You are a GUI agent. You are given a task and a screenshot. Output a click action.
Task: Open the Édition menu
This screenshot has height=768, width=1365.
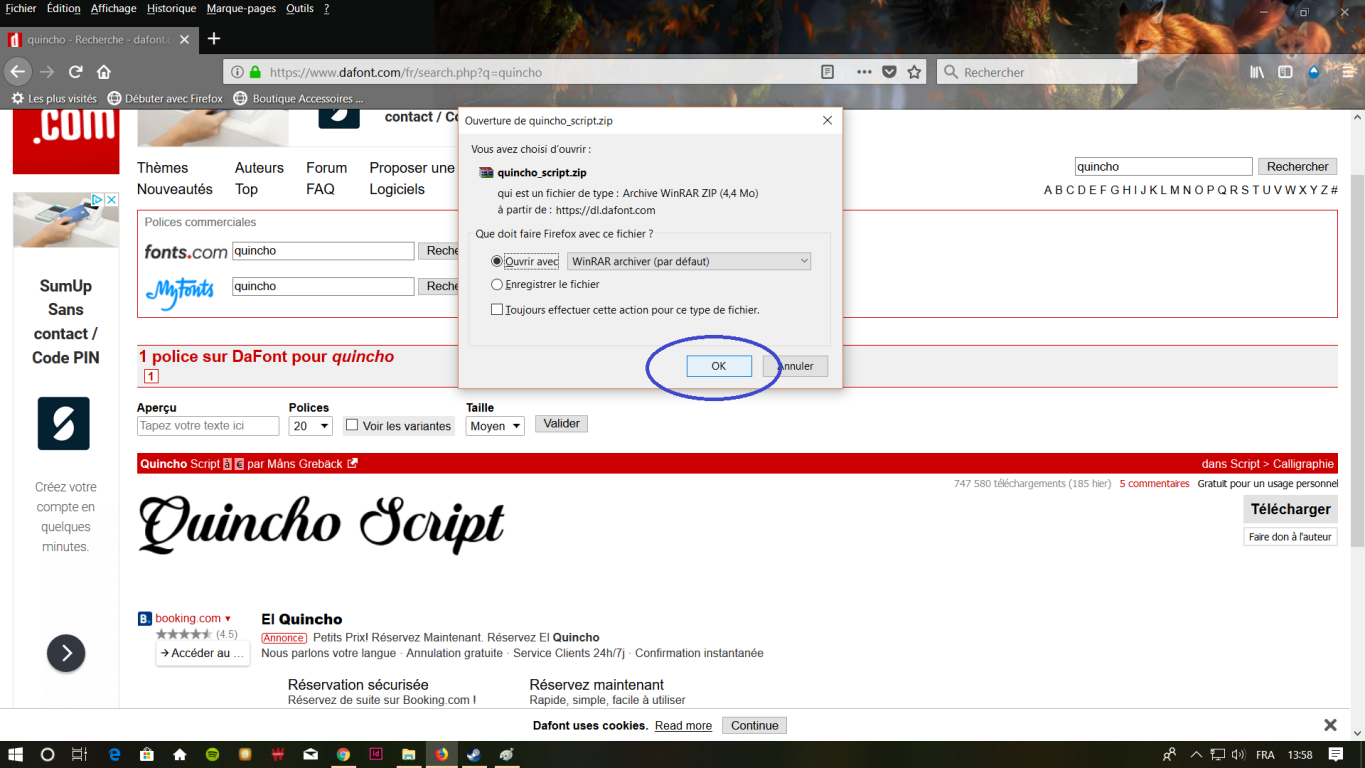point(63,8)
